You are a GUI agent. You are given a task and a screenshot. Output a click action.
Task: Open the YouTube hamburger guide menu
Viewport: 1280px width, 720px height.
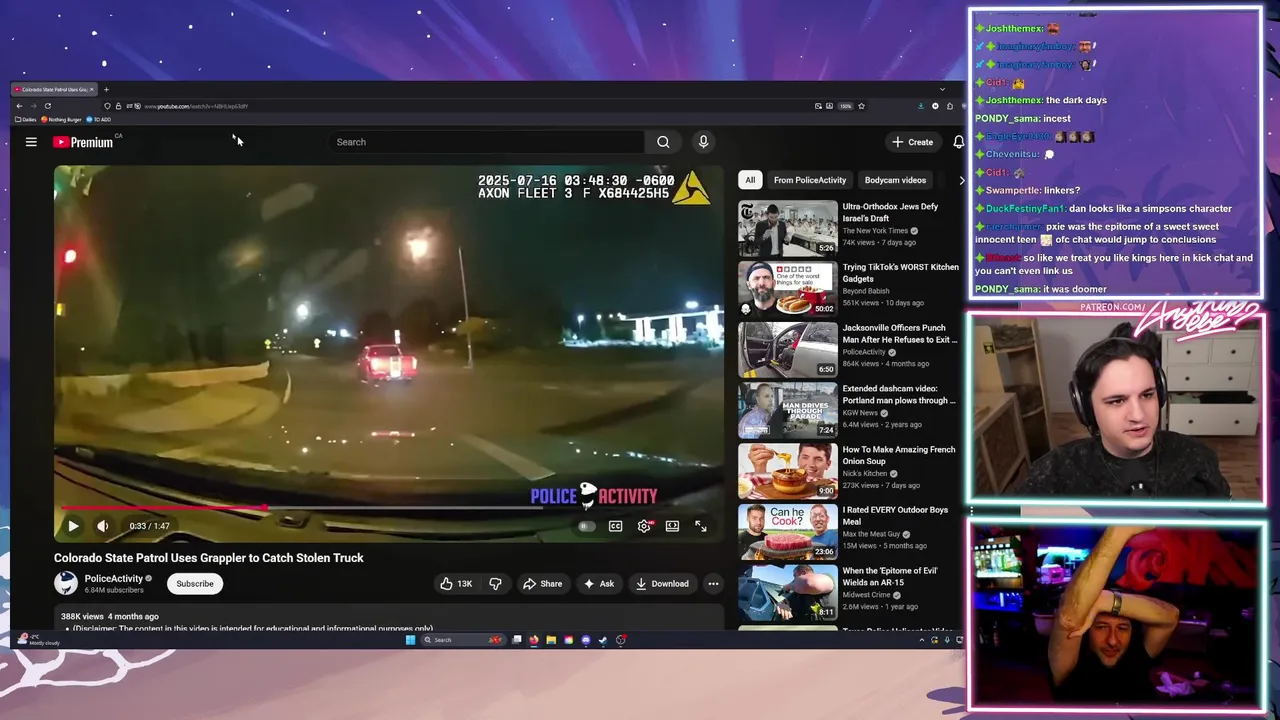(31, 142)
